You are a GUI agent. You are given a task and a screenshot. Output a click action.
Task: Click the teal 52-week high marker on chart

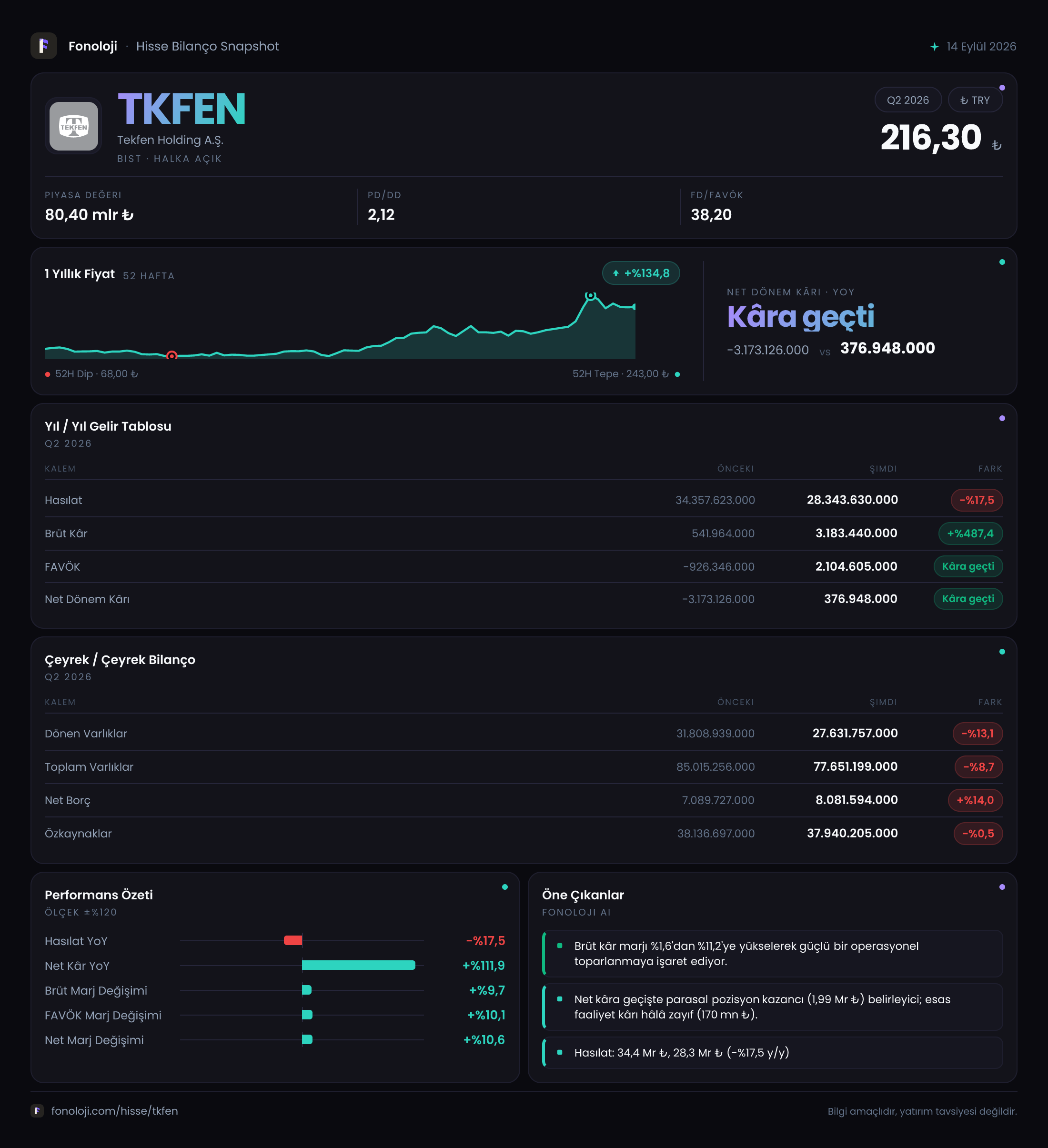[591, 295]
